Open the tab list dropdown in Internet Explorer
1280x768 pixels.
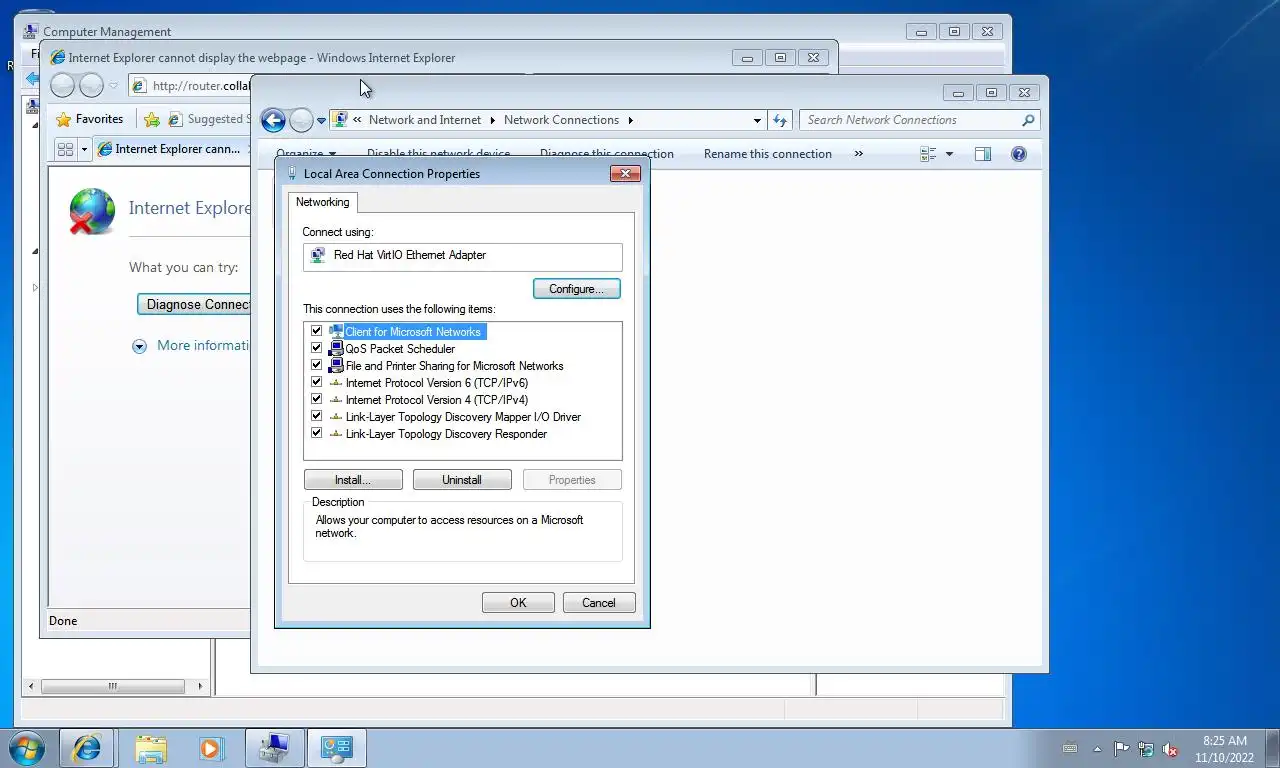[x=85, y=149]
